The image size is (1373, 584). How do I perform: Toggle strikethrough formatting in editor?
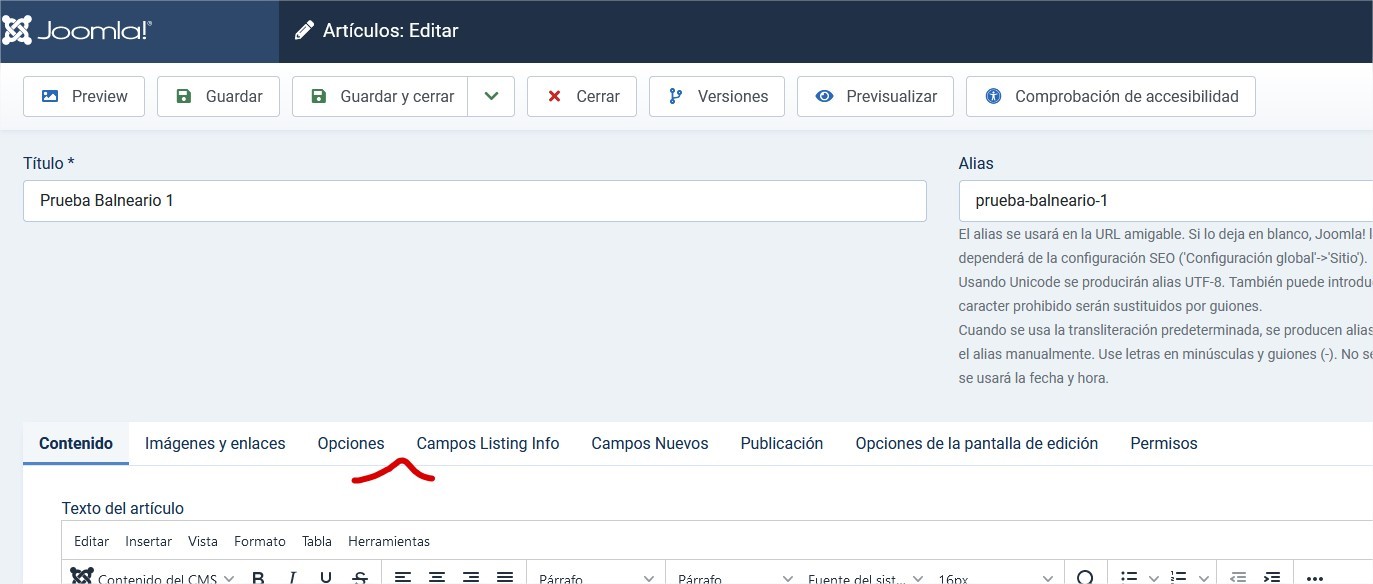tap(361, 577)
